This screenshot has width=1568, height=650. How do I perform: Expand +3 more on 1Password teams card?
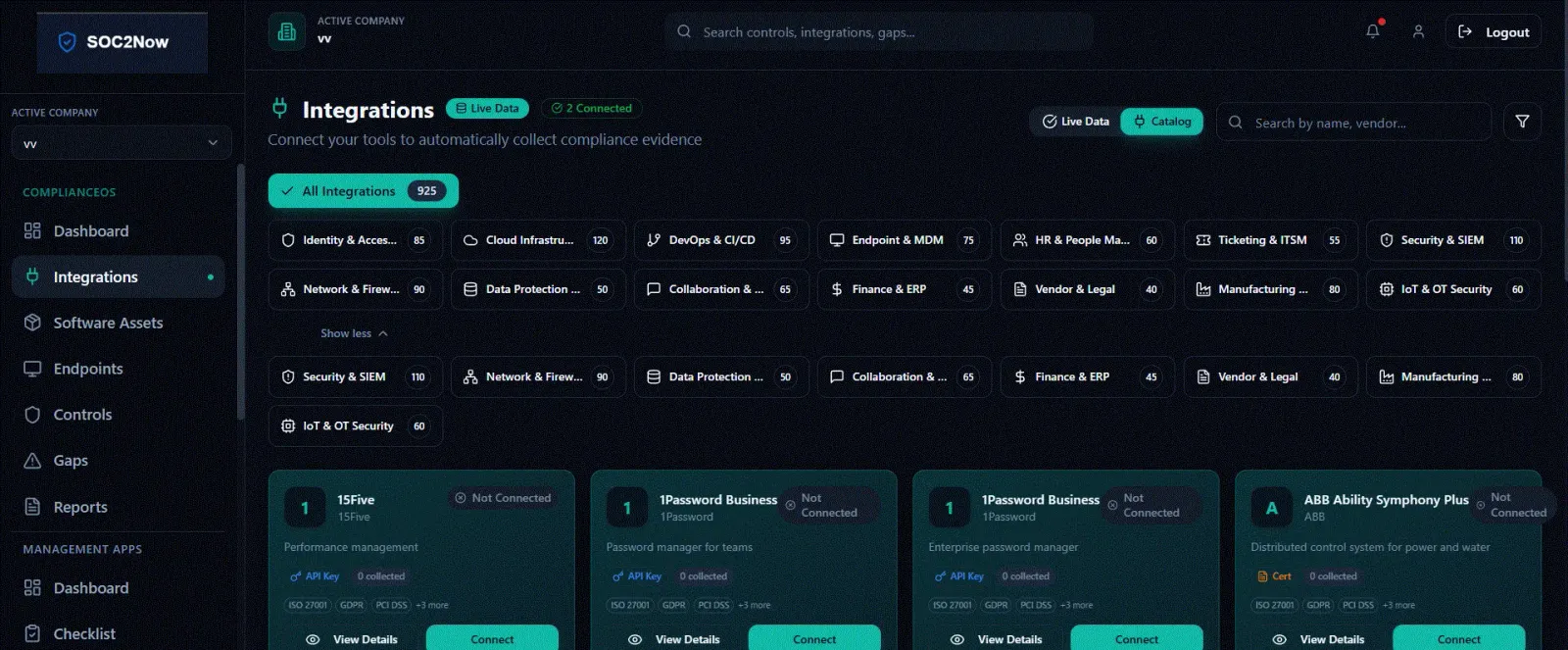point(755,605)
